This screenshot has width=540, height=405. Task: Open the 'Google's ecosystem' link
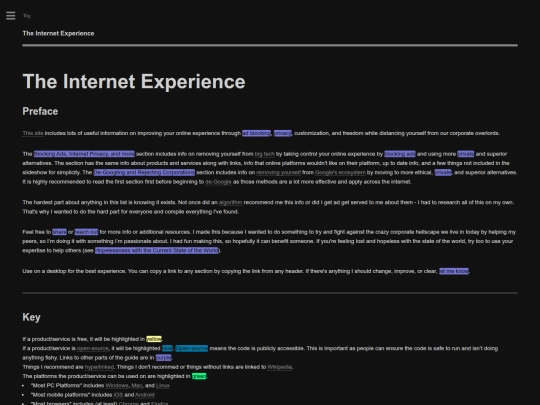(340, 173)
